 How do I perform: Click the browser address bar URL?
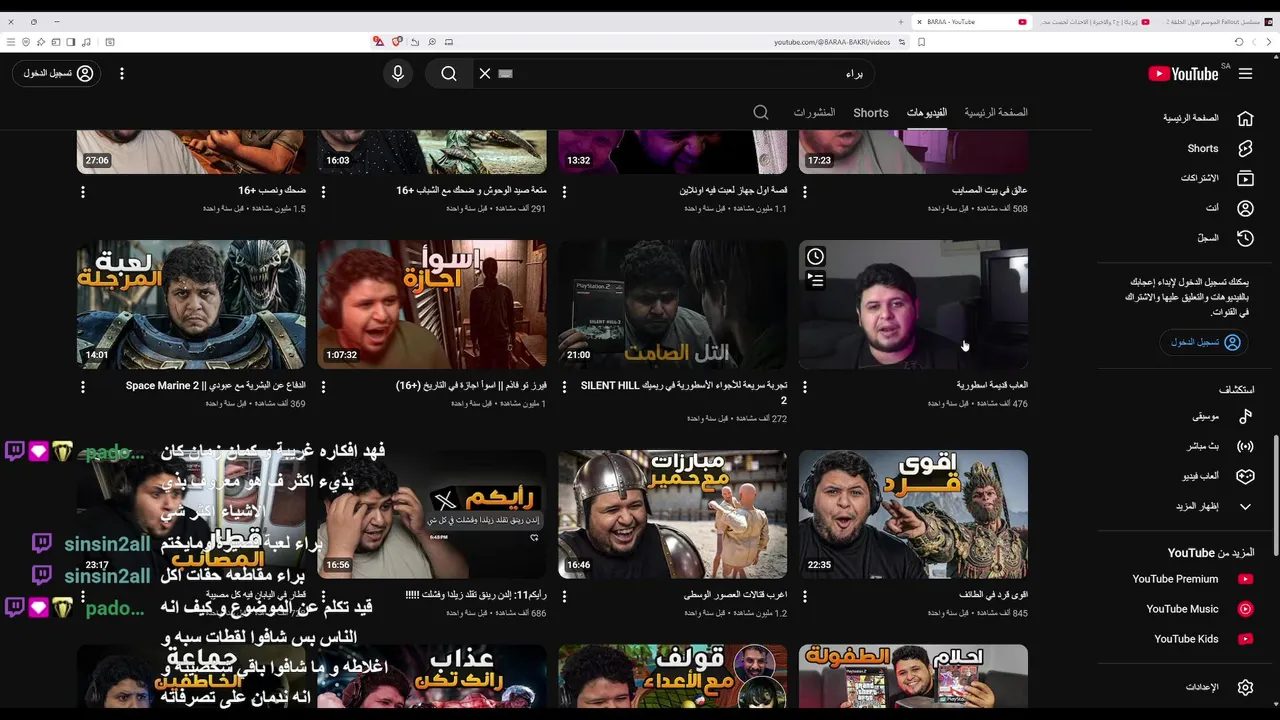[x=831, y=42]
